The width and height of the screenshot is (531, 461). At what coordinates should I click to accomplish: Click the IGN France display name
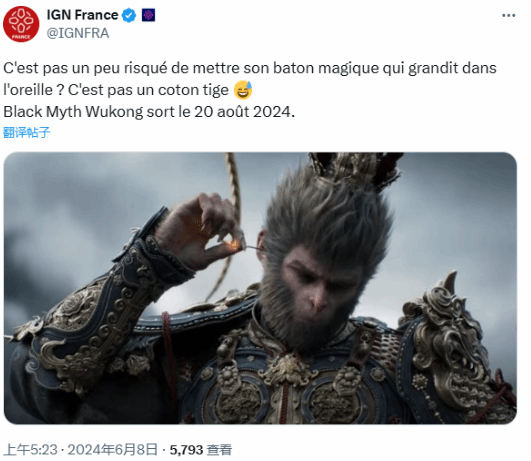[x=83, y=15]
